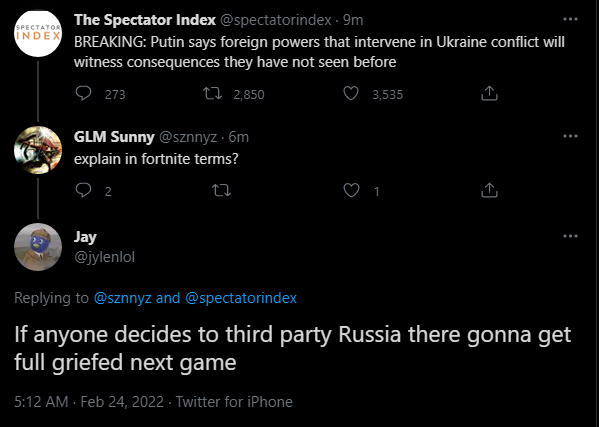Open more options for GLM Sunny tweet
Image resolution: width=599 pixels, height=427 pixels.
click(x=570, y=136)
